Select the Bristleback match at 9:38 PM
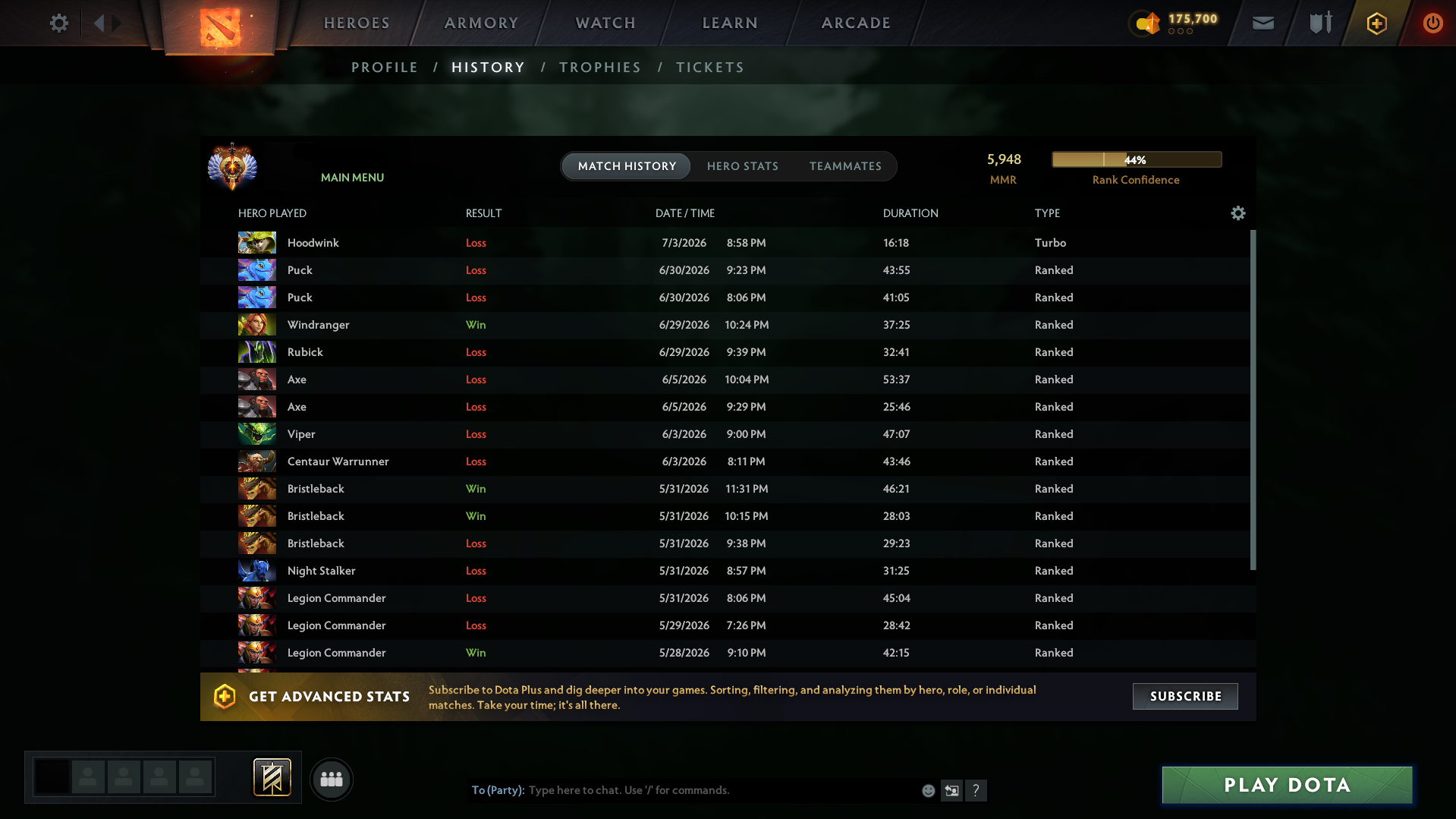 point(725,543)
